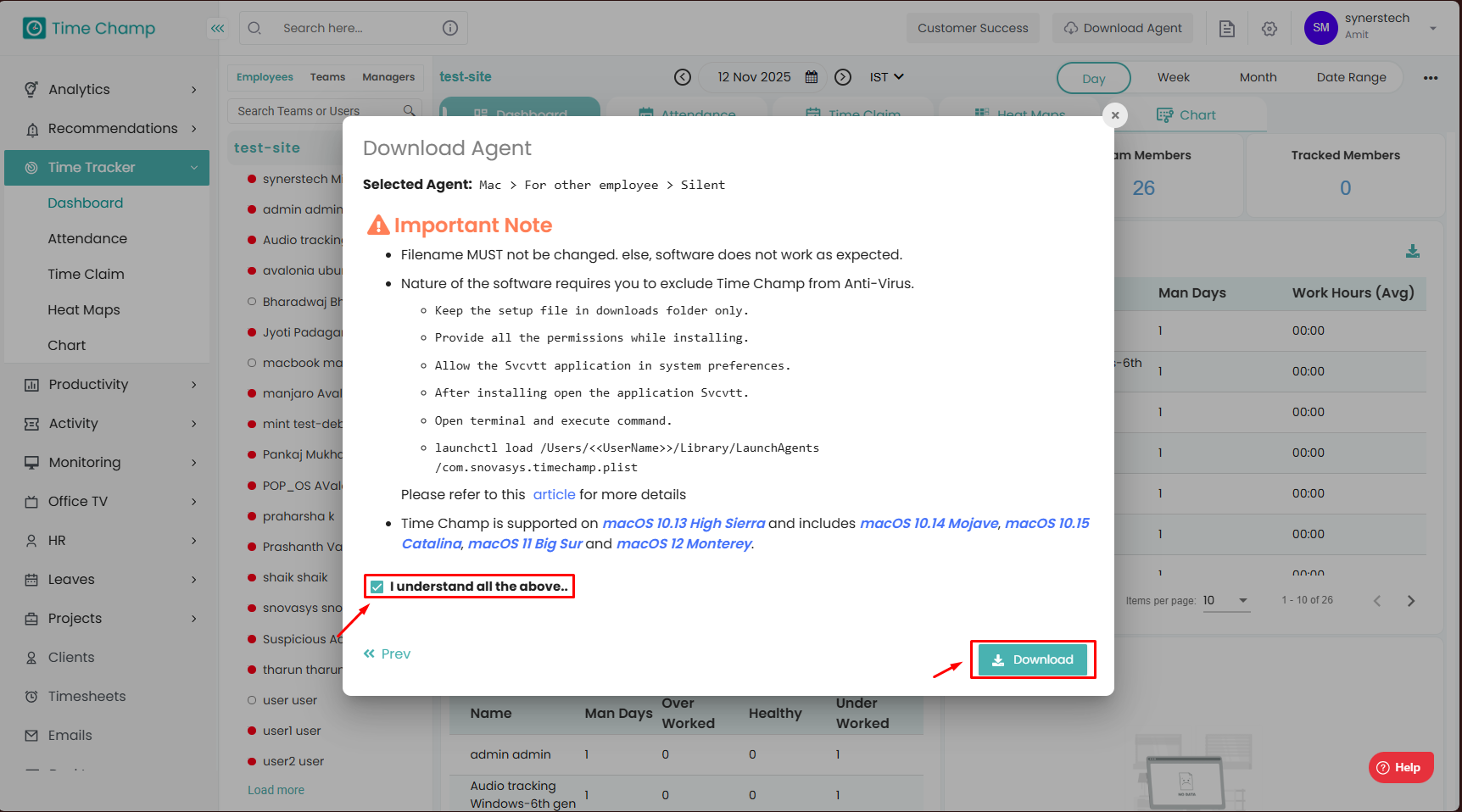Go to the previous date arrow
Image resolution: width=1462 pixels, height=812 pixels.
683,77
